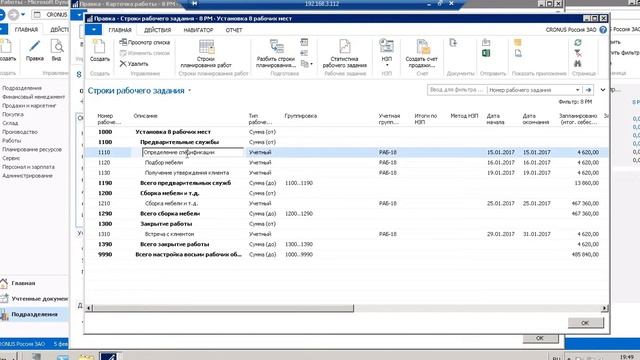The image size is (640, 360).
Task: Click OK button in job task lines window
Action: (x=585, y=323)
